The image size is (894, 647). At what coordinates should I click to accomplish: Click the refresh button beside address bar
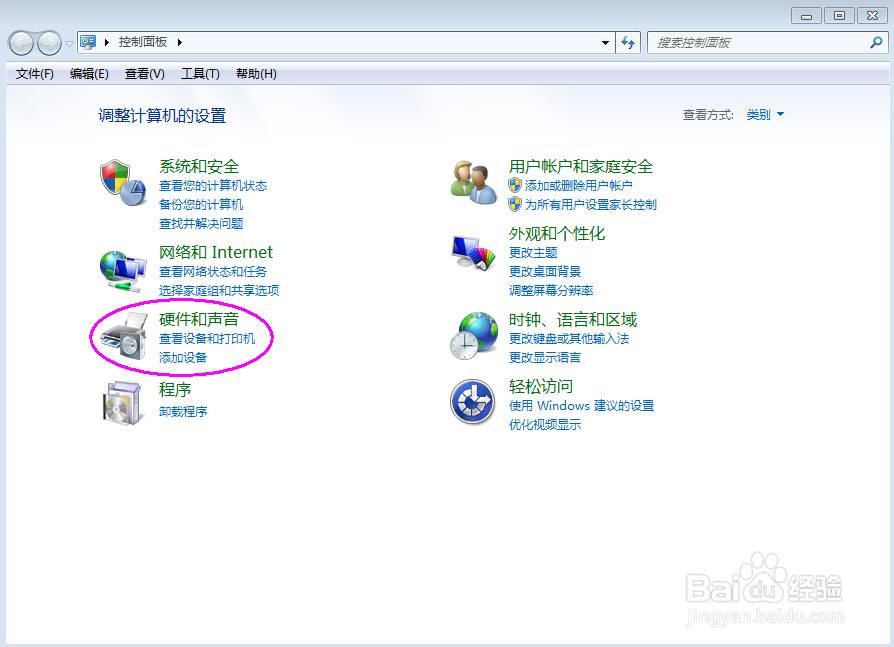coord(628,43)
